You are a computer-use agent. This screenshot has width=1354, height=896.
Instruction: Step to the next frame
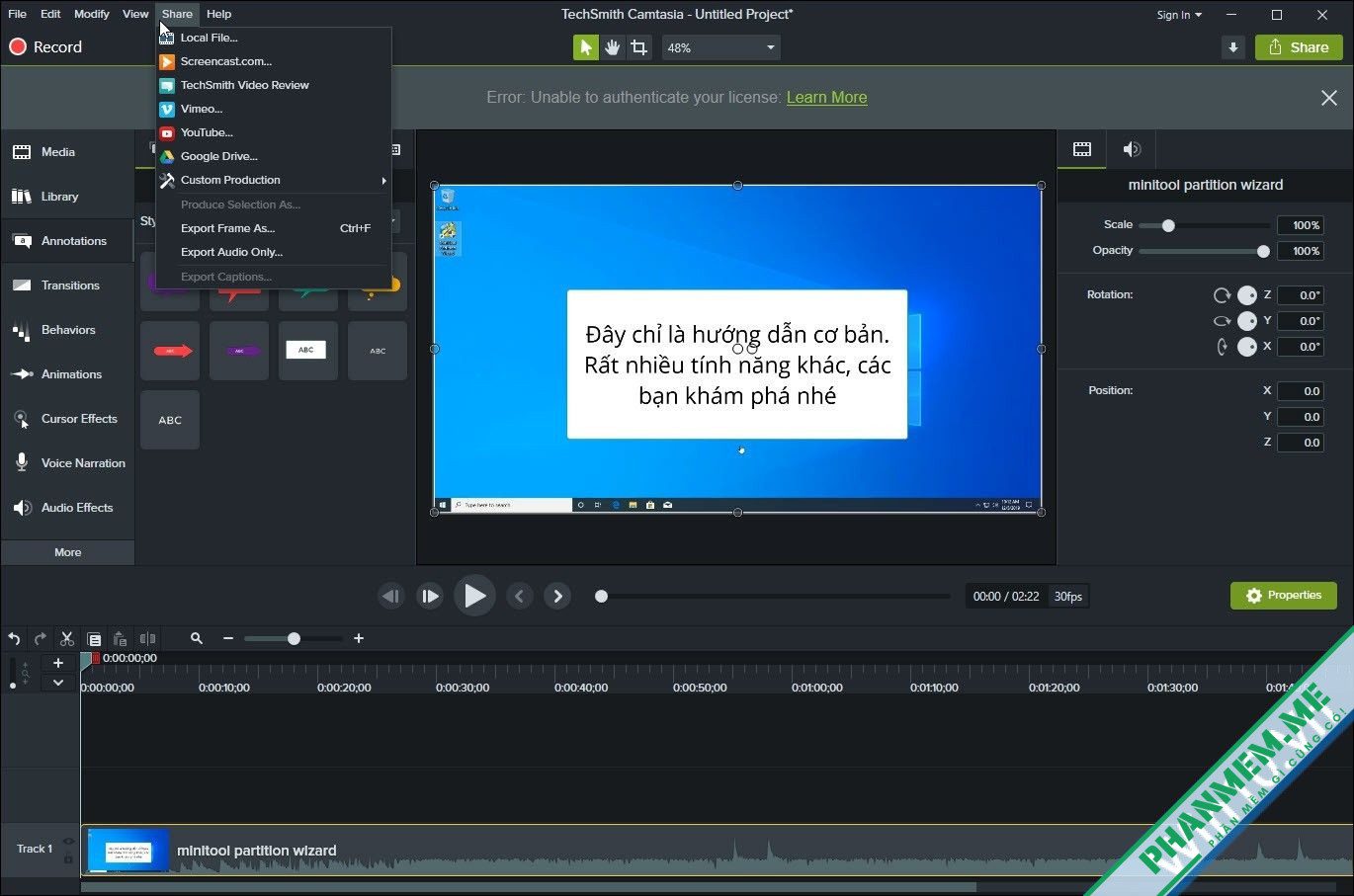pos(430,596)
